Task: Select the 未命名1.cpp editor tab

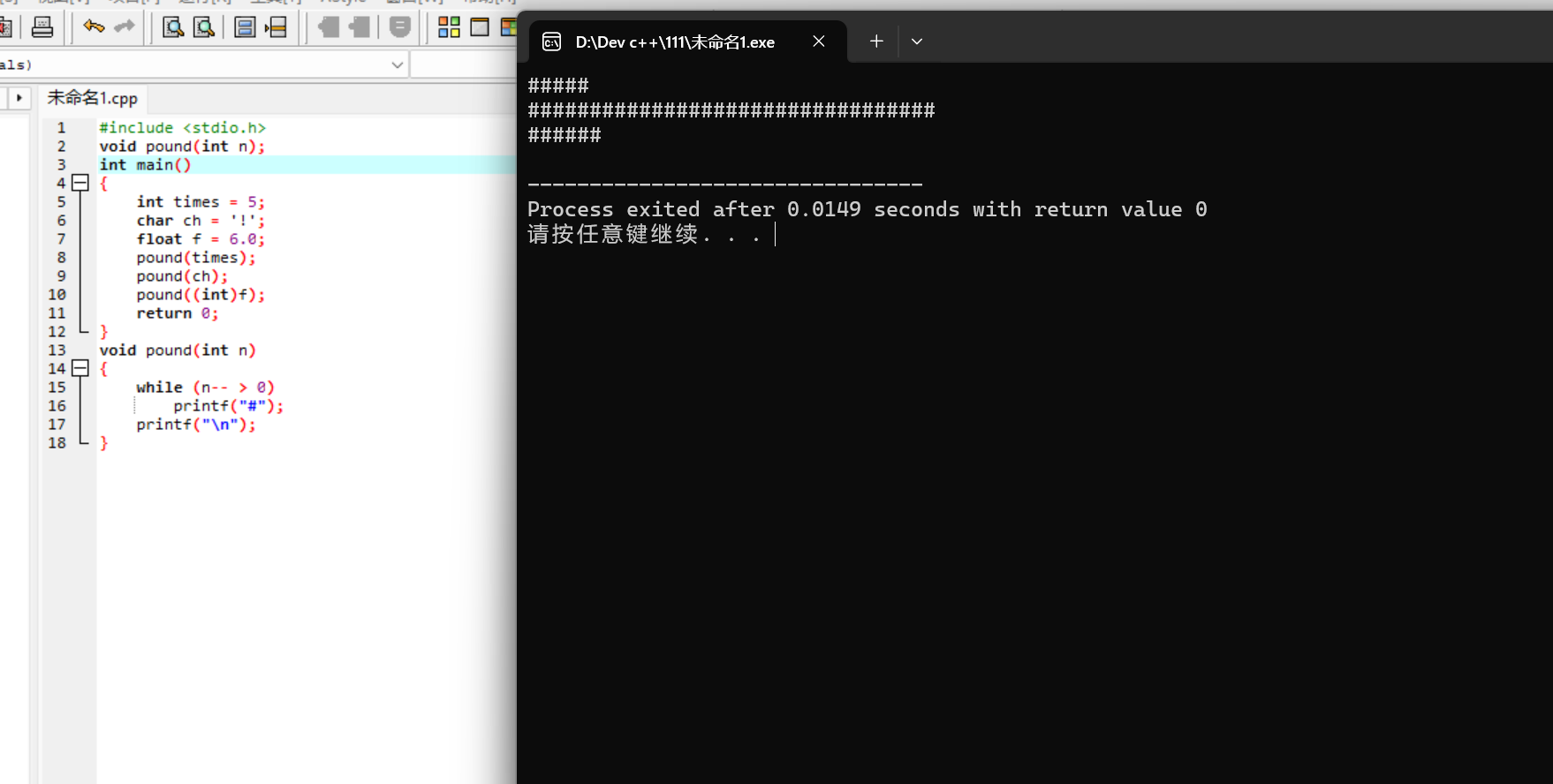Action: (x=92, y=98)
